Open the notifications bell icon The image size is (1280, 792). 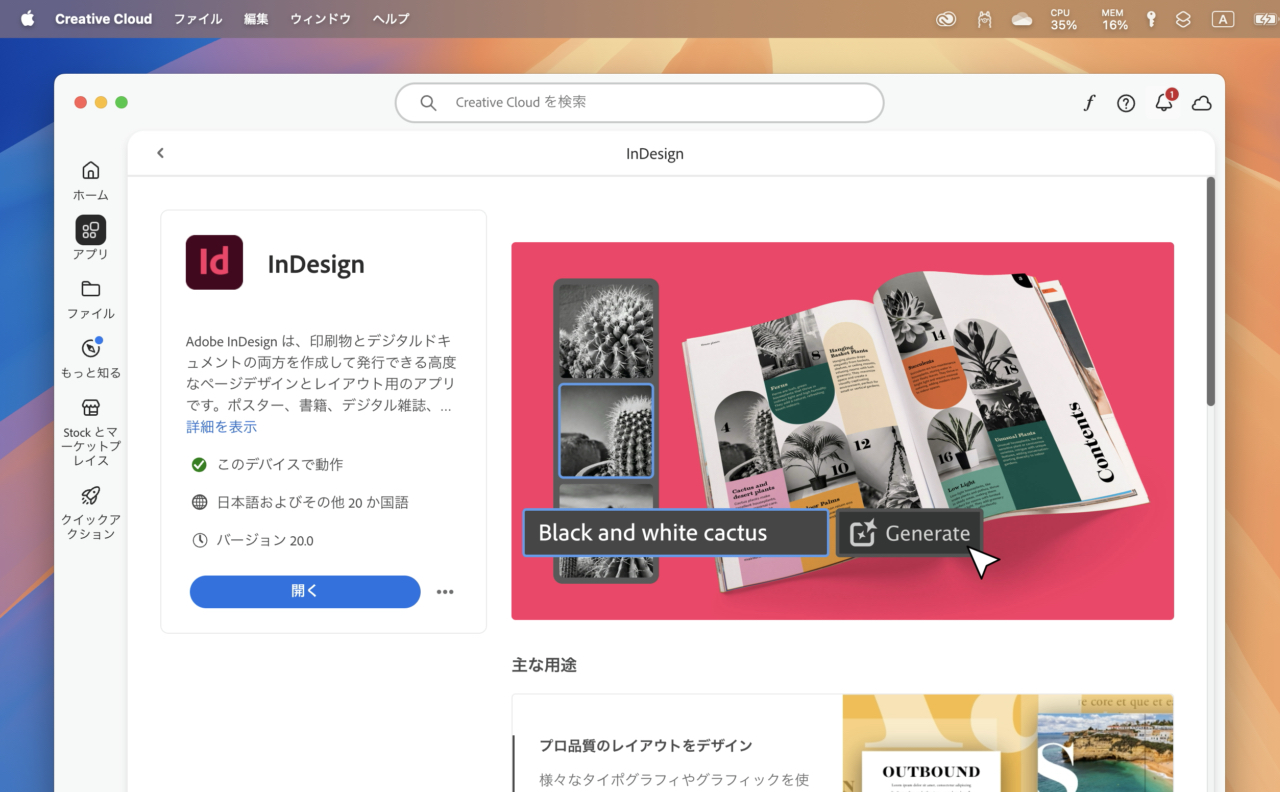1164,103
